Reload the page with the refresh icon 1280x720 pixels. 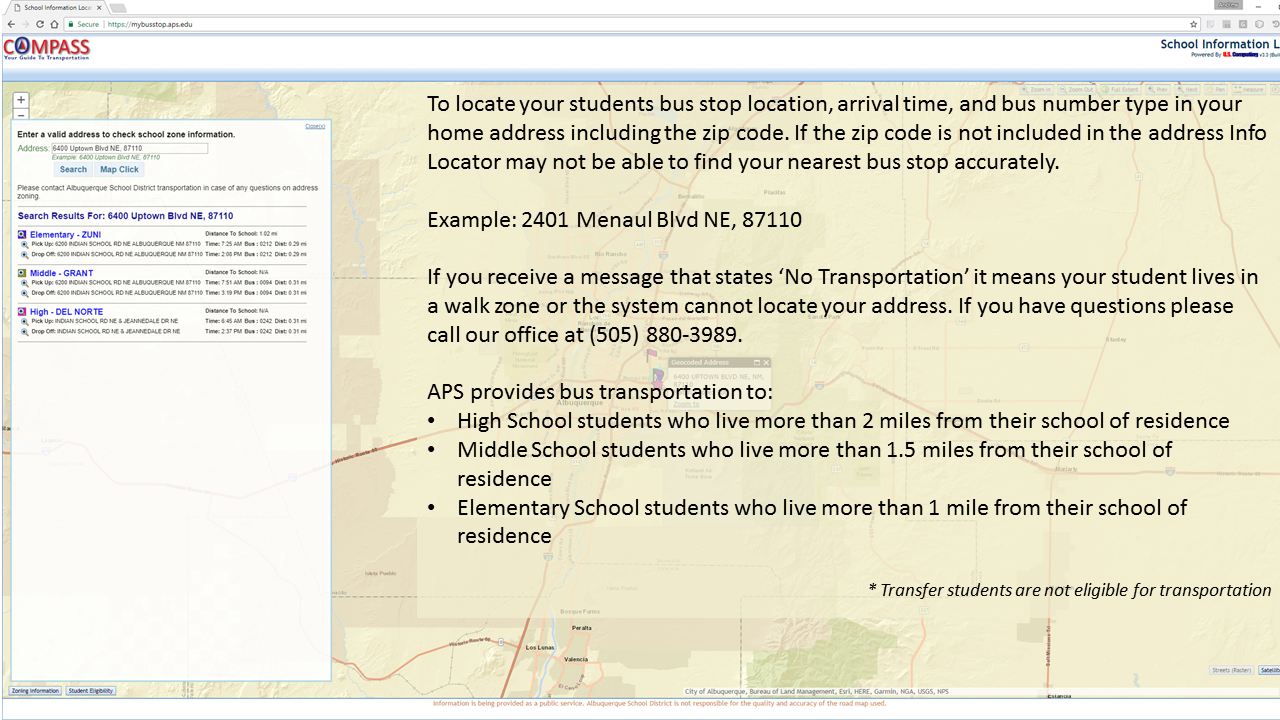pyautogui.click(x=40, y=24)
